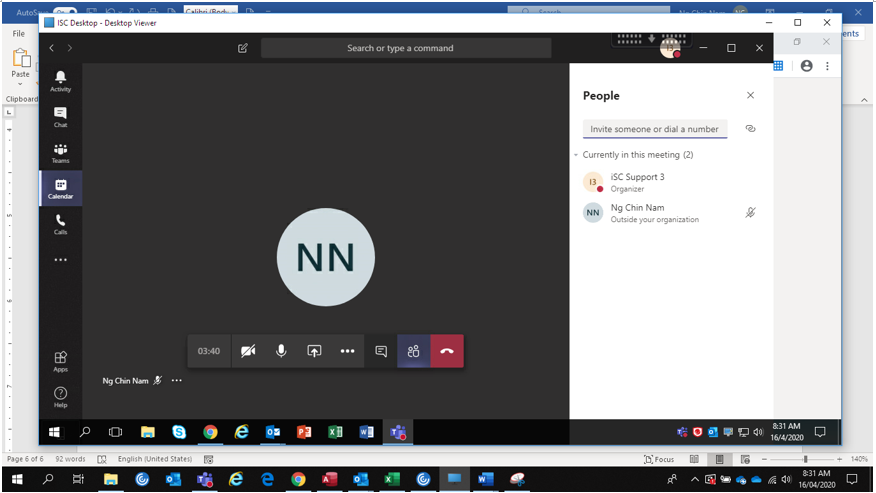This screenshot has height=493, width=876.
Task: Open more actions in meeting toolbar
Action: [347, 351]
